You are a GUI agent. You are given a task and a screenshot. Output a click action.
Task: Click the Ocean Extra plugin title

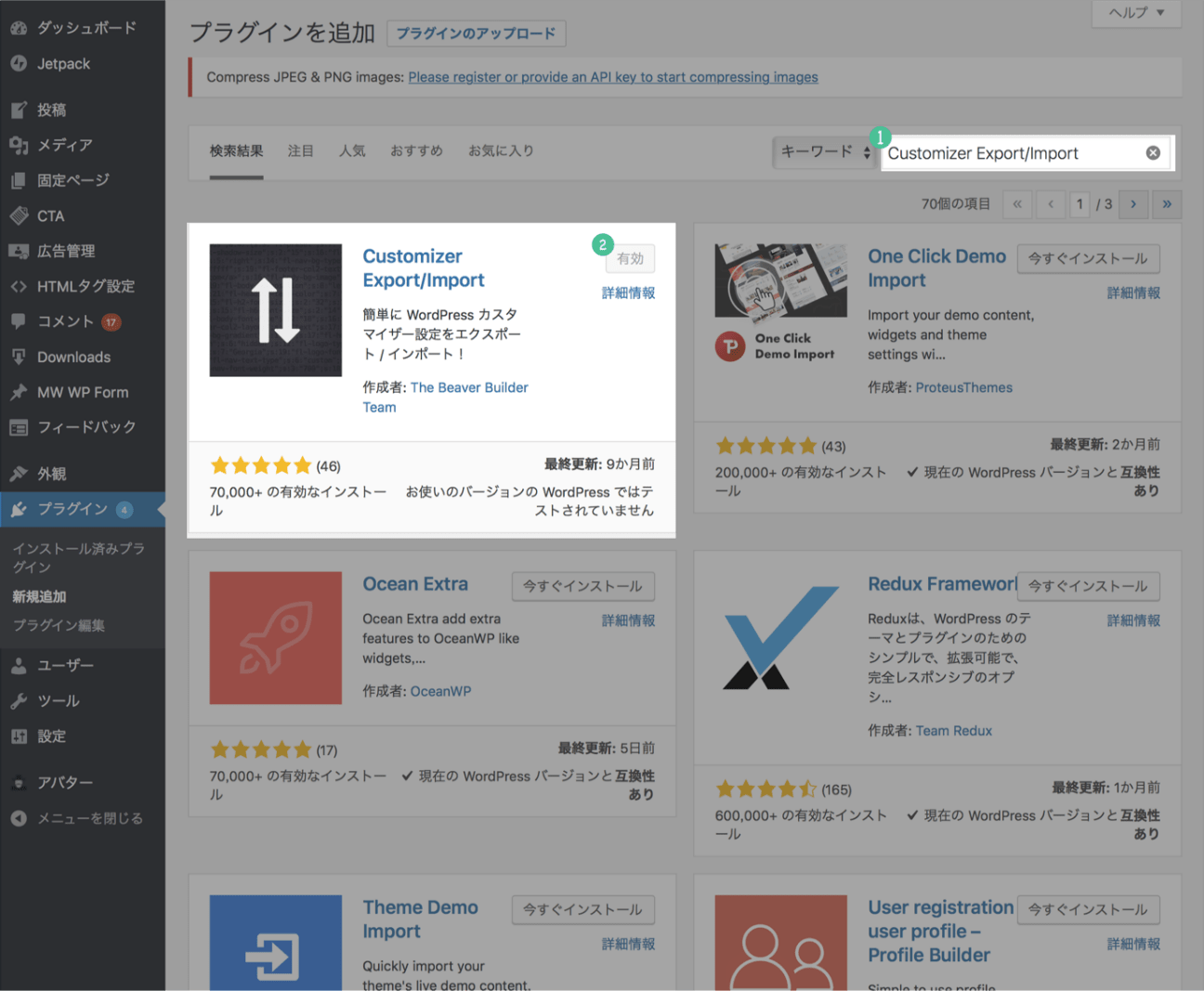coord(415,584)
